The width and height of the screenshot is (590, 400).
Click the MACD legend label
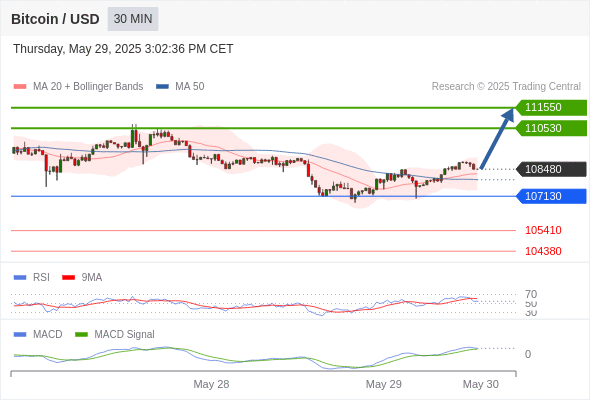point(48,335)
